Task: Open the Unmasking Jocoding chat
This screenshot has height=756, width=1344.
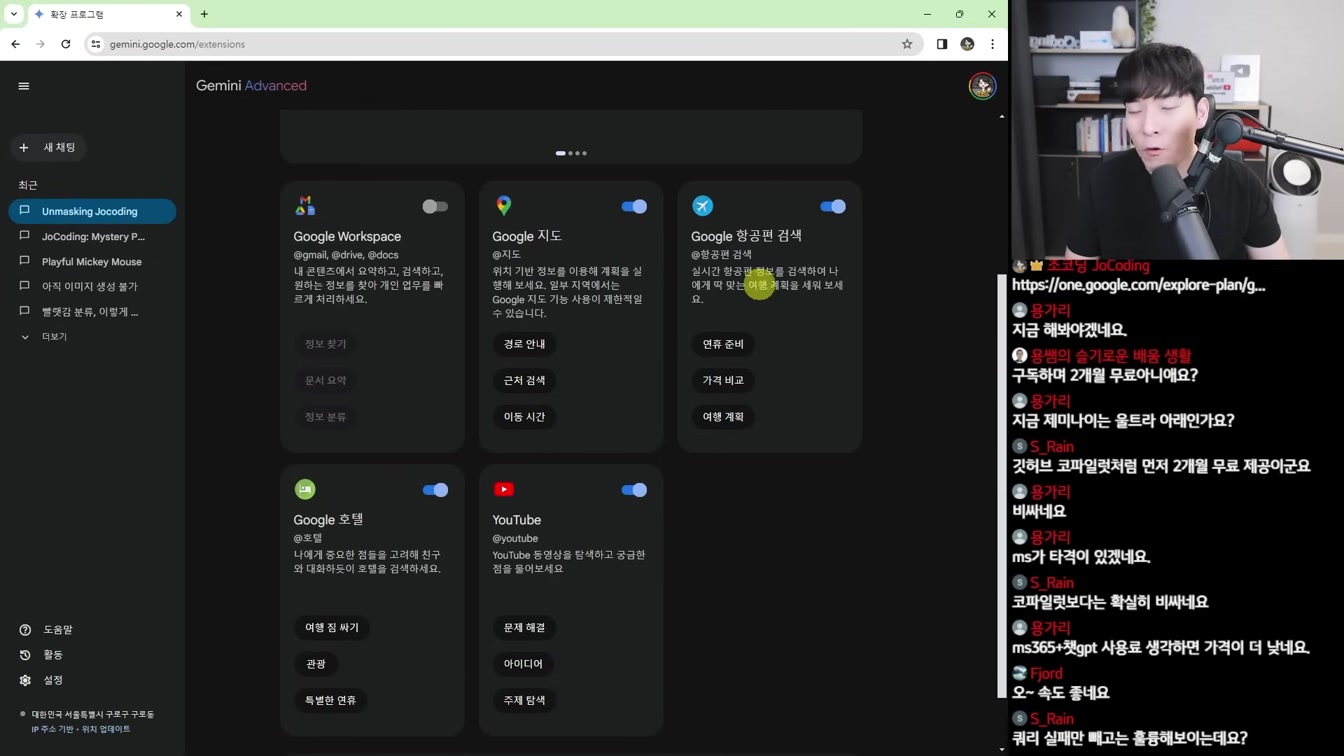Action: click(x=92, y=211)
